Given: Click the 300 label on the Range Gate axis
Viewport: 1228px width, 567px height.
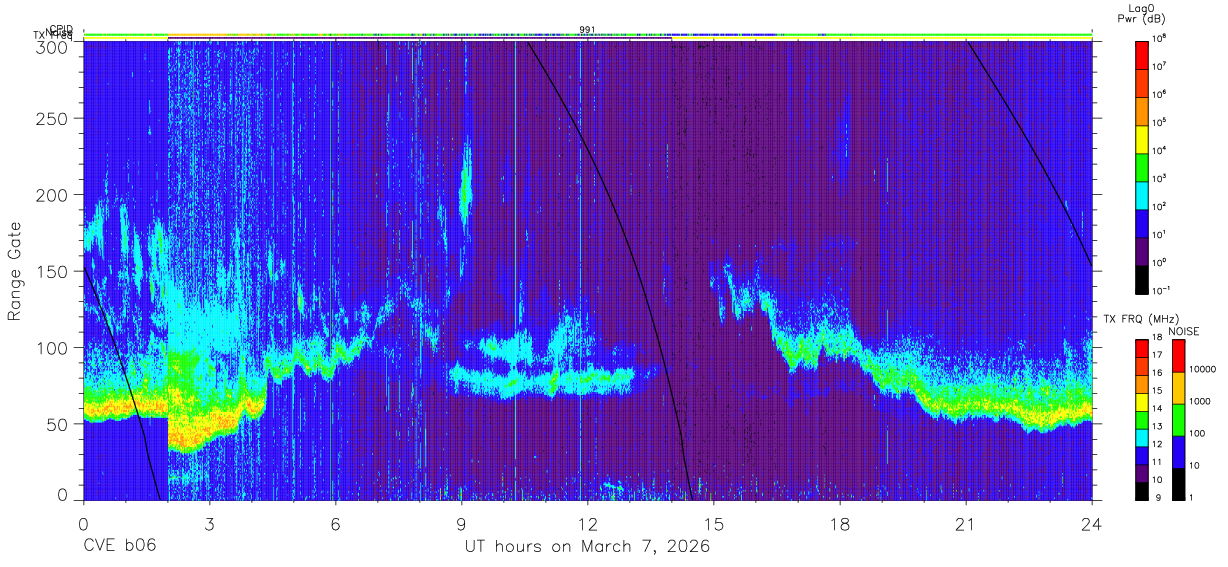Looking at the screenshot, I should pyautogui.click(x=52, y=46).
